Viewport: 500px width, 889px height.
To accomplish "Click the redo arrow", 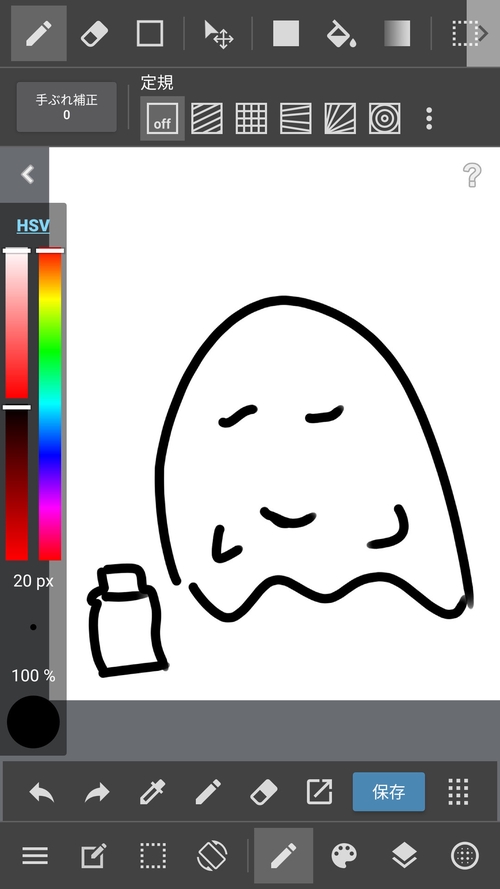I will pos(97,791).
